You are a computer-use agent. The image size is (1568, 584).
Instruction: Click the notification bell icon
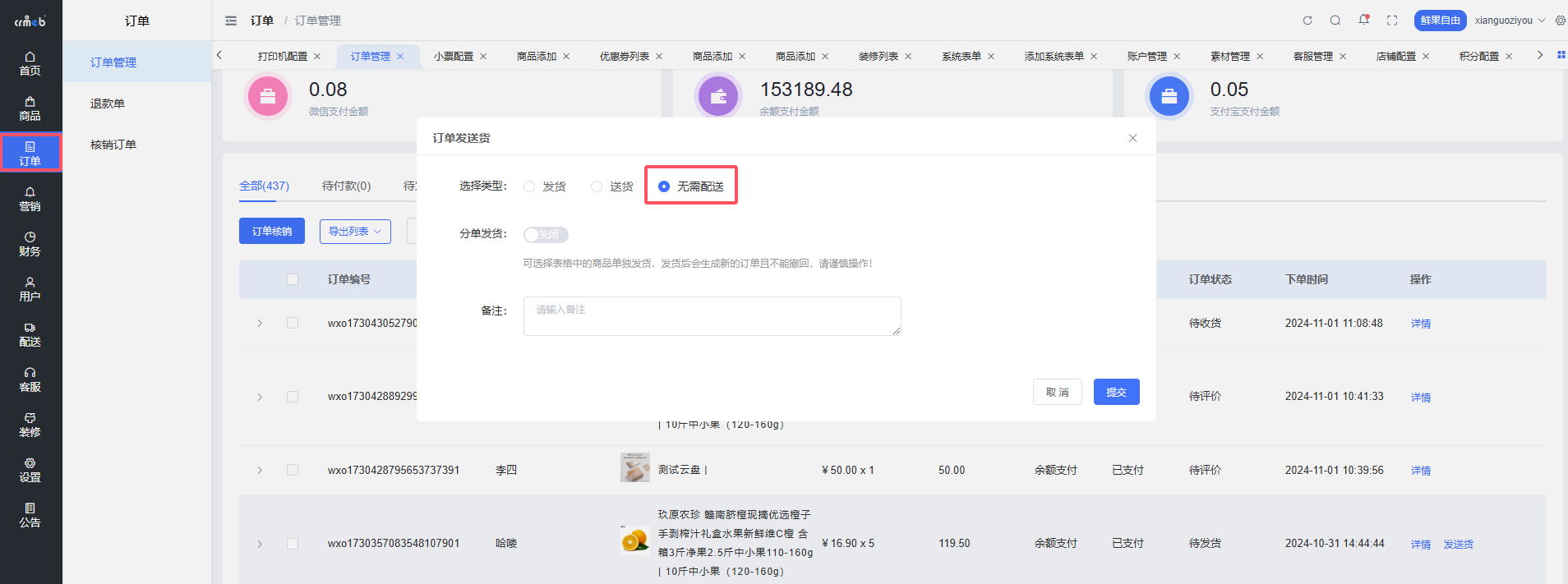(x=1363, y=20)
